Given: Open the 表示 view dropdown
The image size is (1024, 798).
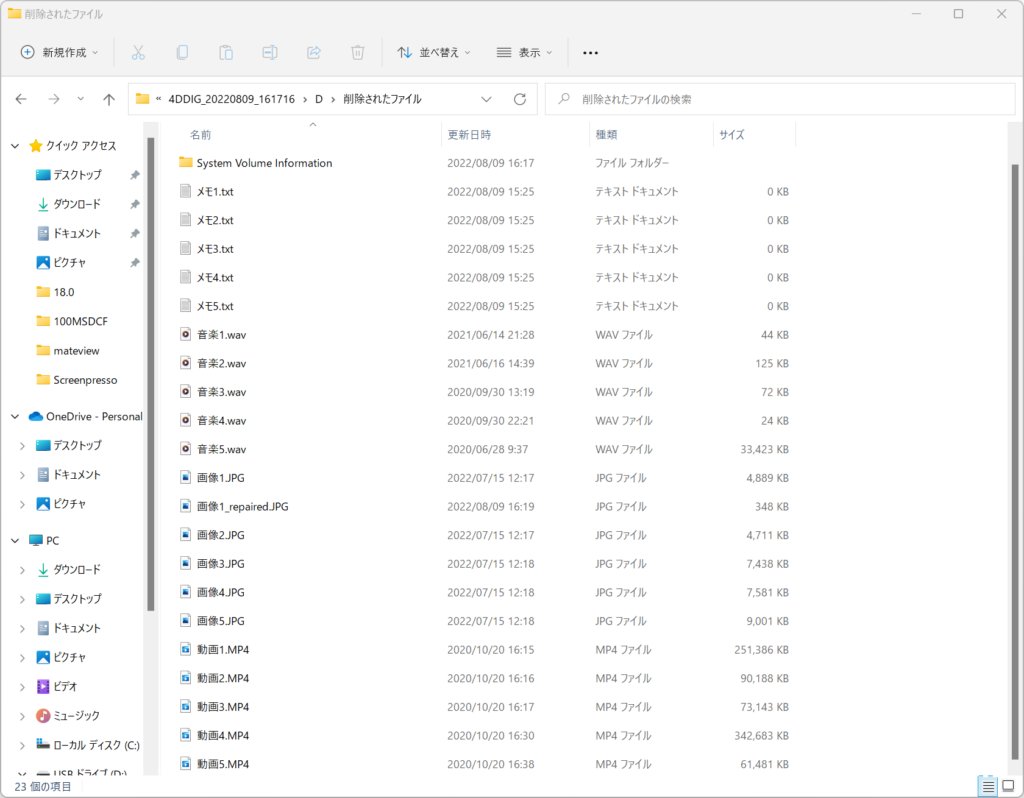Looking at the screenshot, I should pyautogui.click(x=525, y=52).
